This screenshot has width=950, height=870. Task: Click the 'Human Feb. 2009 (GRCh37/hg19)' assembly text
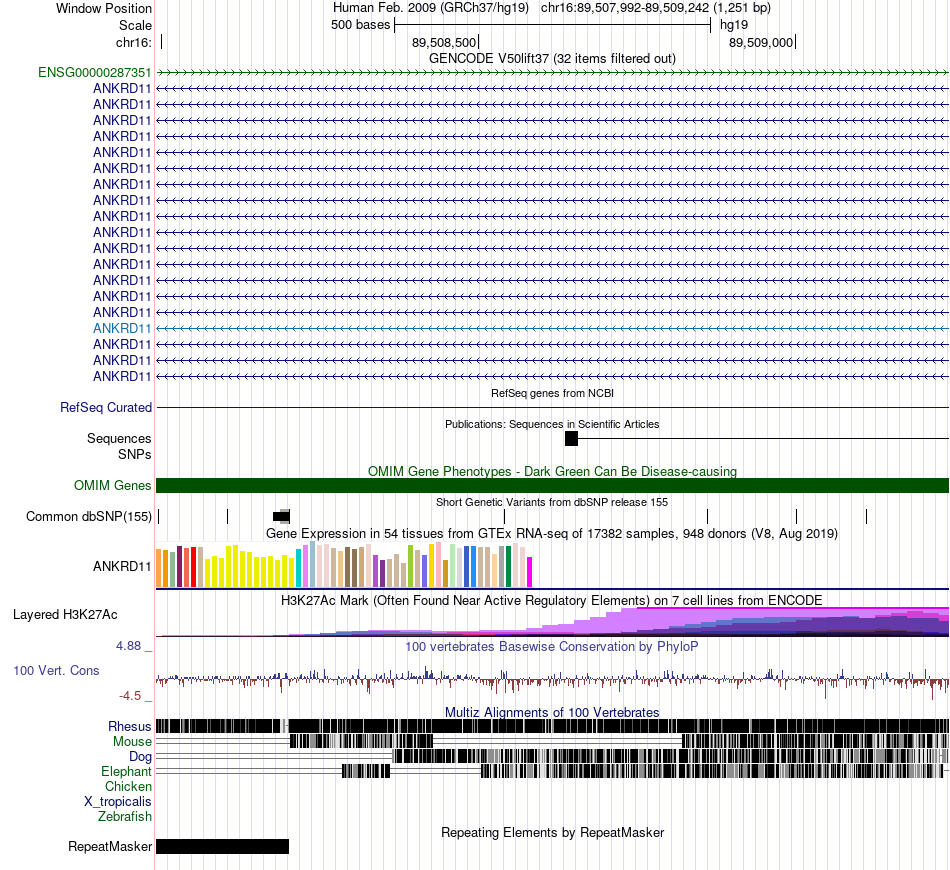tap(431, 8)
